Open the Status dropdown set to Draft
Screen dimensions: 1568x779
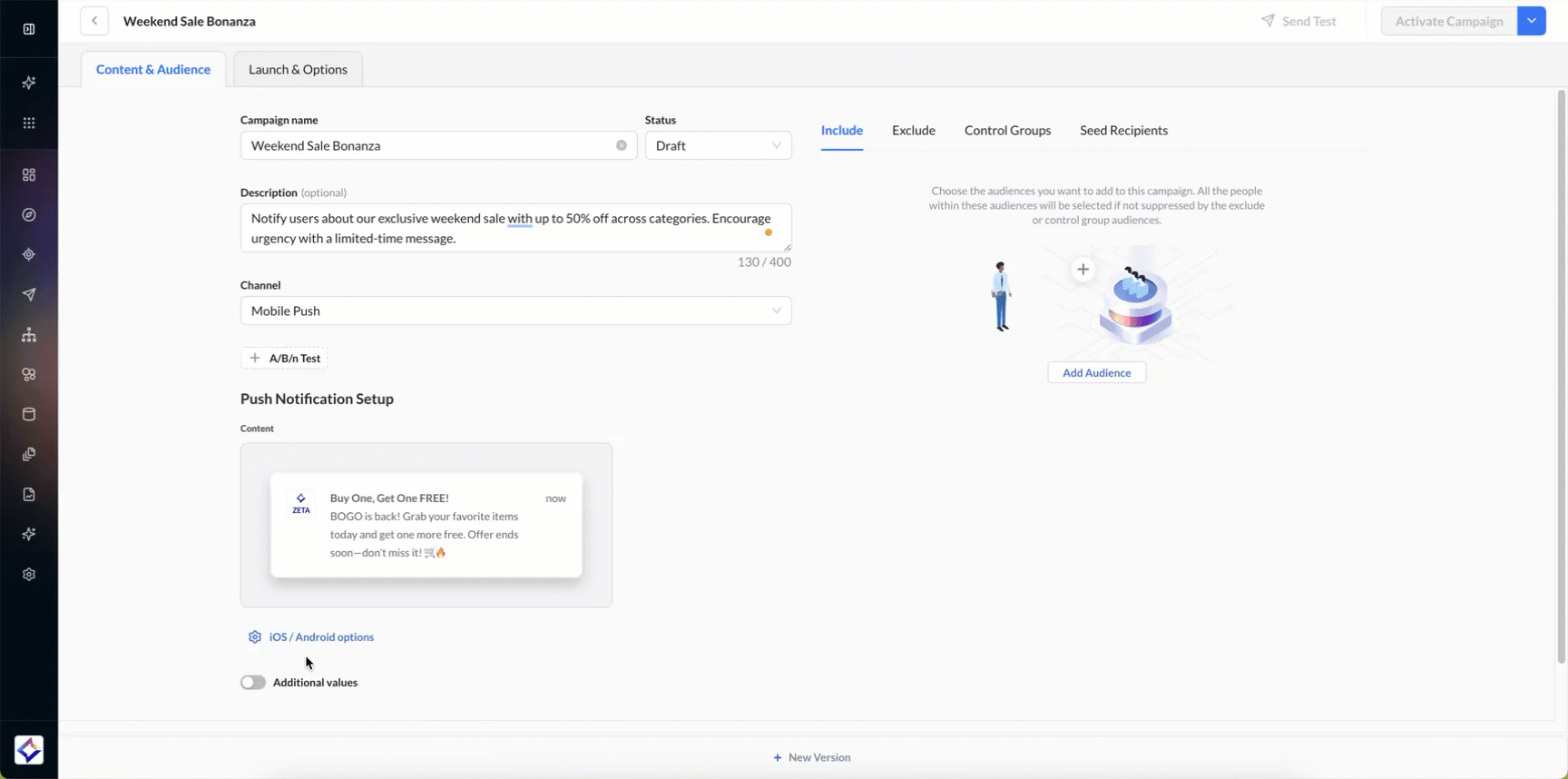coord(718,145)
